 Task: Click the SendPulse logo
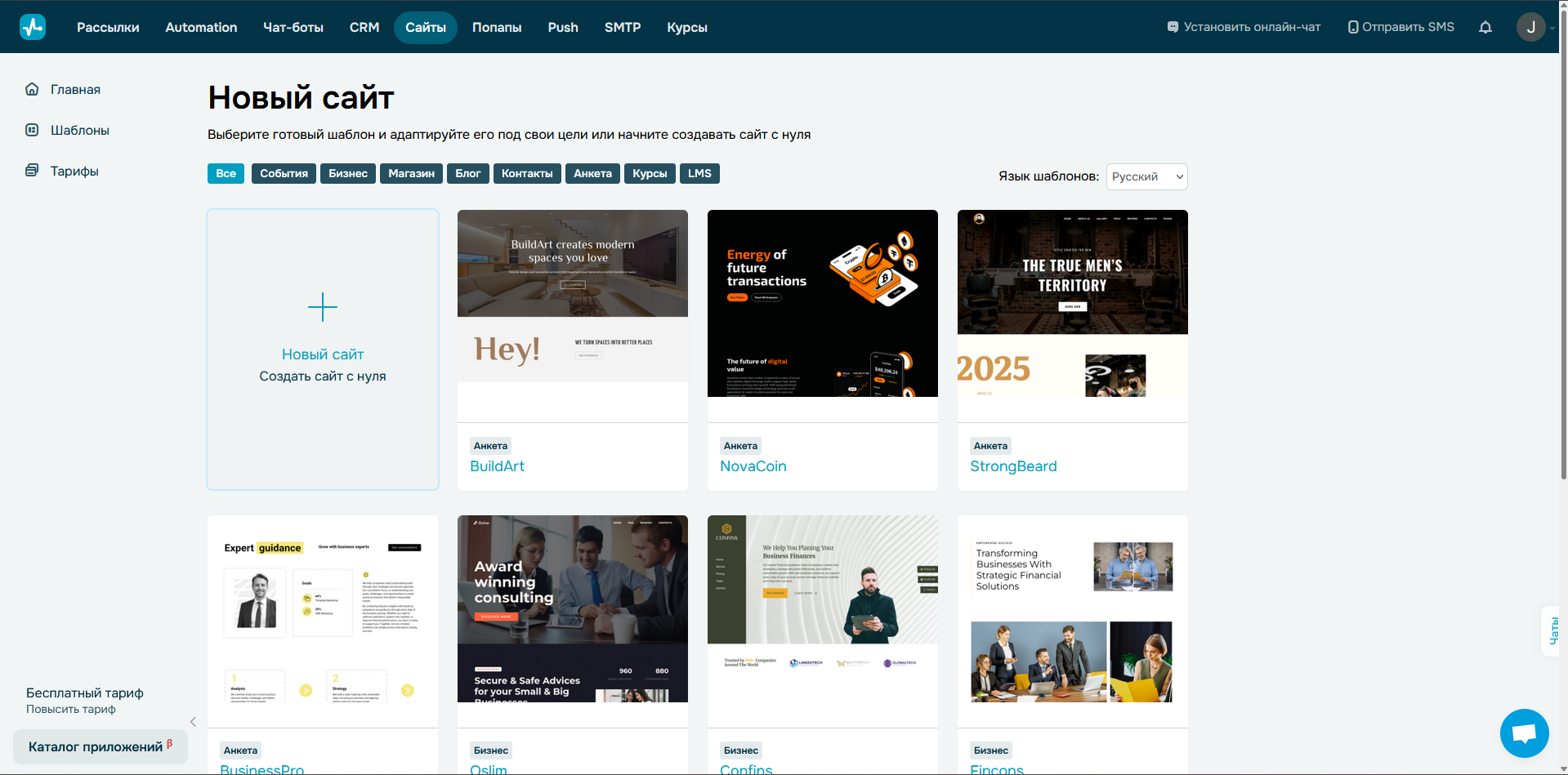point(31,26)
